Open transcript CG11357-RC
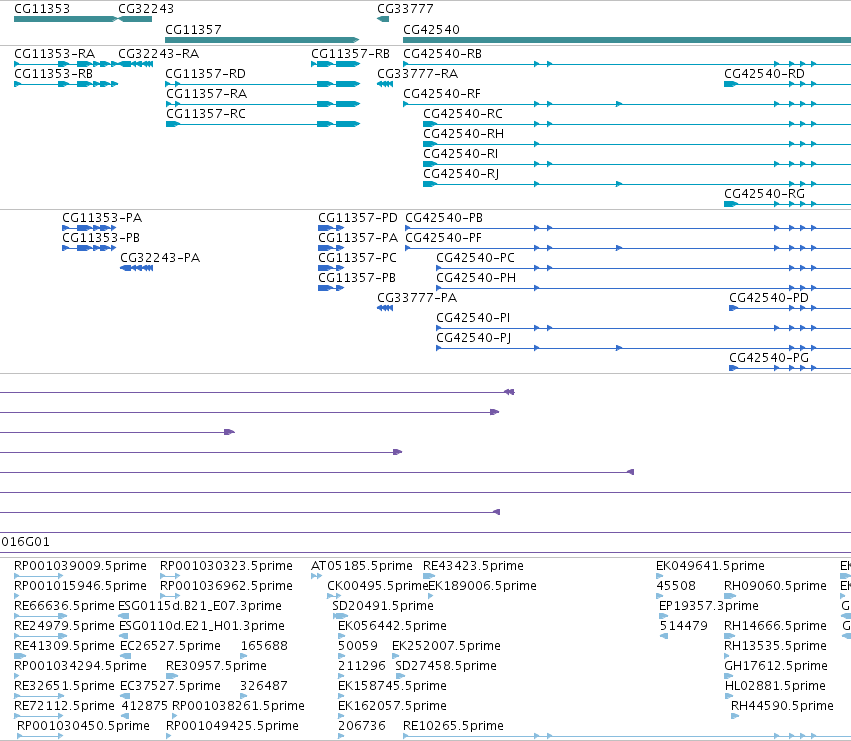Screen dimensions: 851x741 [206, 114]
